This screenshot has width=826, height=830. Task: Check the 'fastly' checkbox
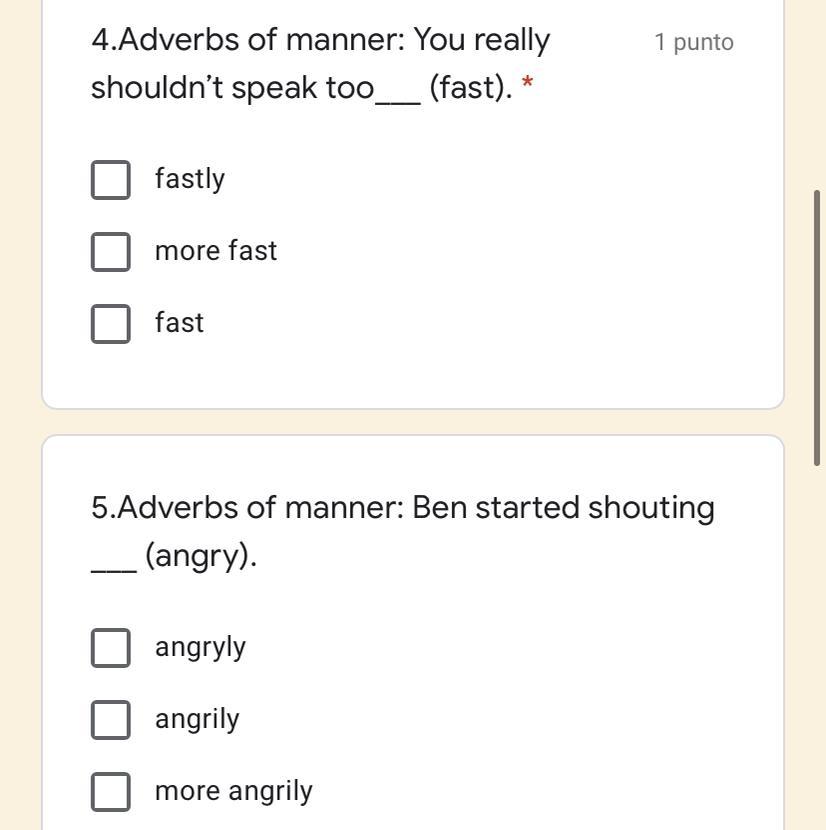(x=110, y=180)
